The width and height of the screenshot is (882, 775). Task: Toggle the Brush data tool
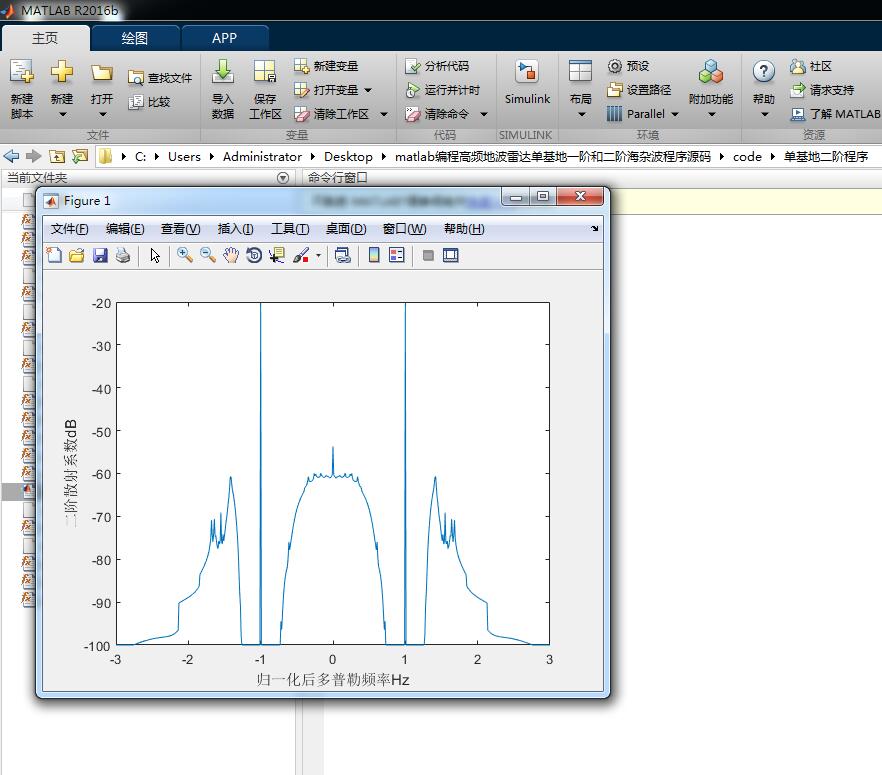pyautogui.click(x=301, y=255)
